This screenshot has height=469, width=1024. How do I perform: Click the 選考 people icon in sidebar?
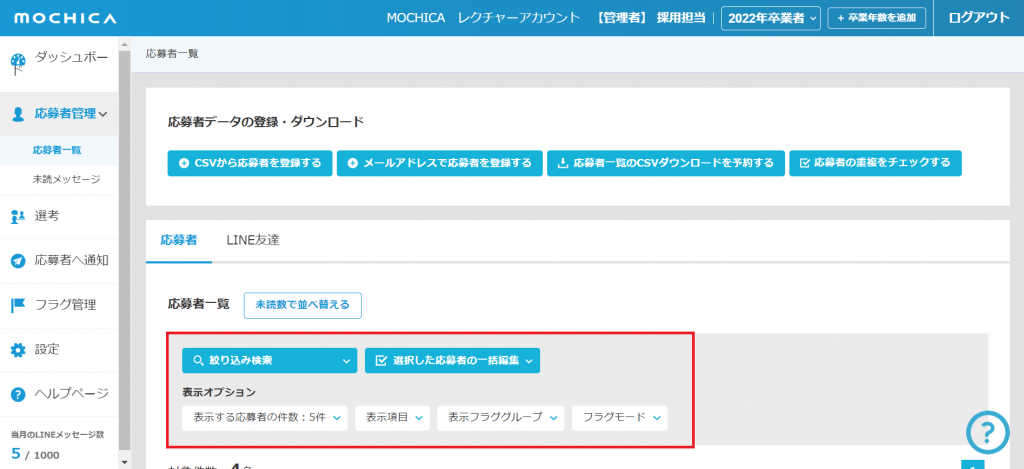[x=17, y=216]
